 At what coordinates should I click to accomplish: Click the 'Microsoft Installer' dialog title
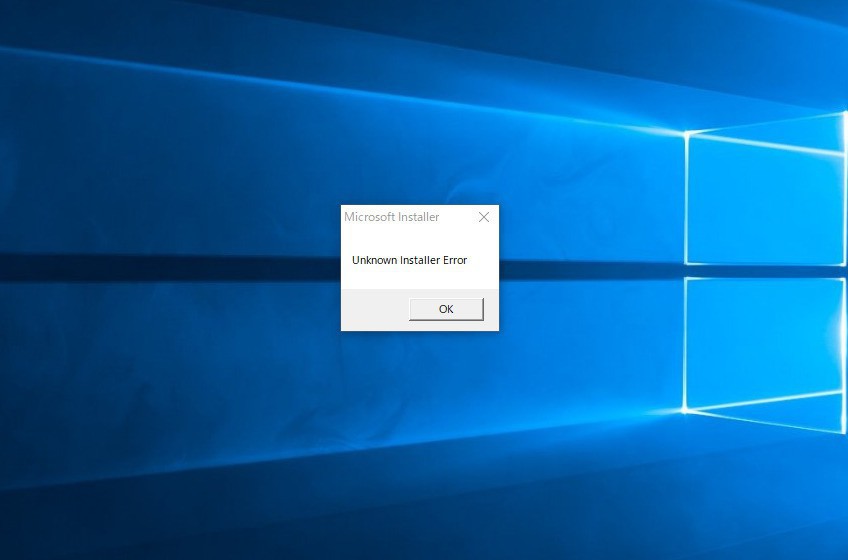pyautogui.click(x=392, y=217)
